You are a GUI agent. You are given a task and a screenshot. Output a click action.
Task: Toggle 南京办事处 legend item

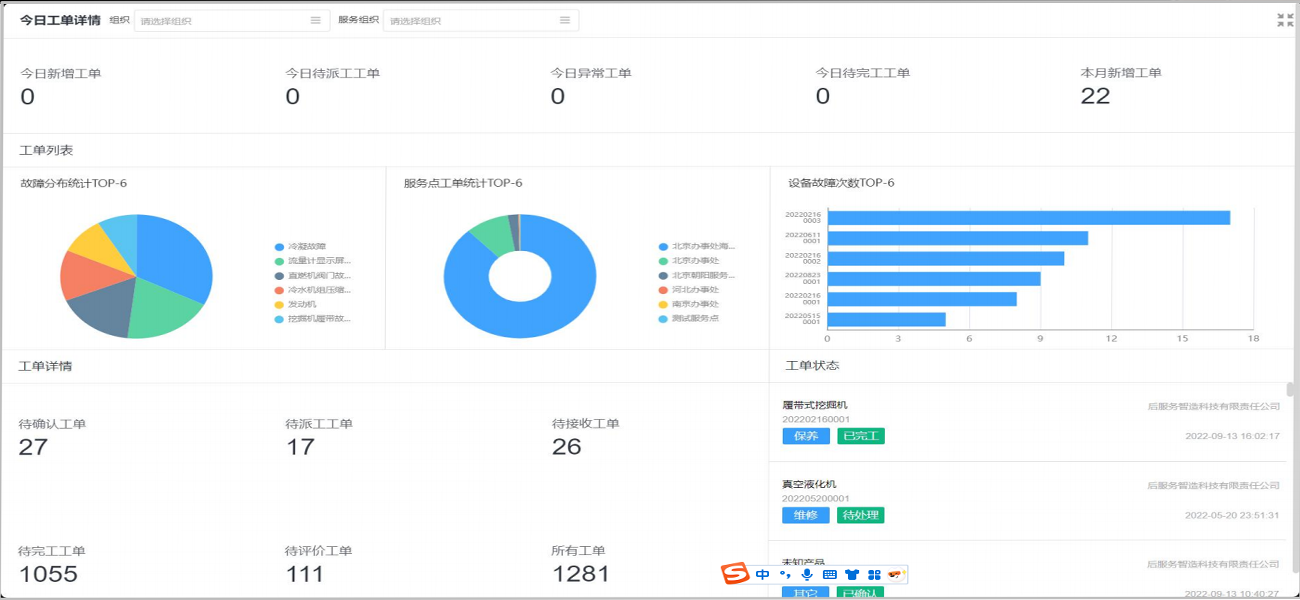[x=689, y=304]
